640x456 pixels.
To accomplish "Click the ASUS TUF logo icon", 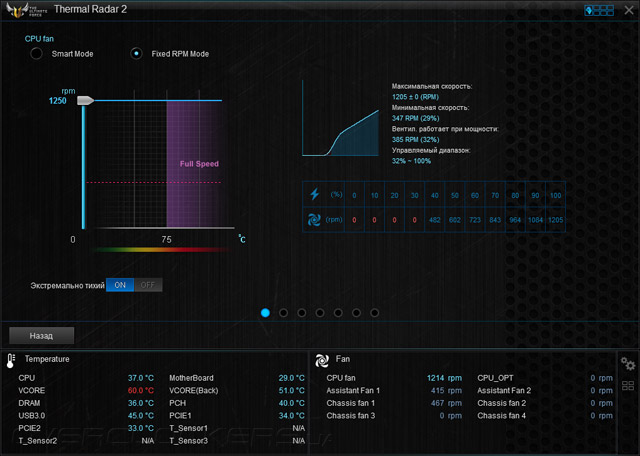I will point(27,10).
